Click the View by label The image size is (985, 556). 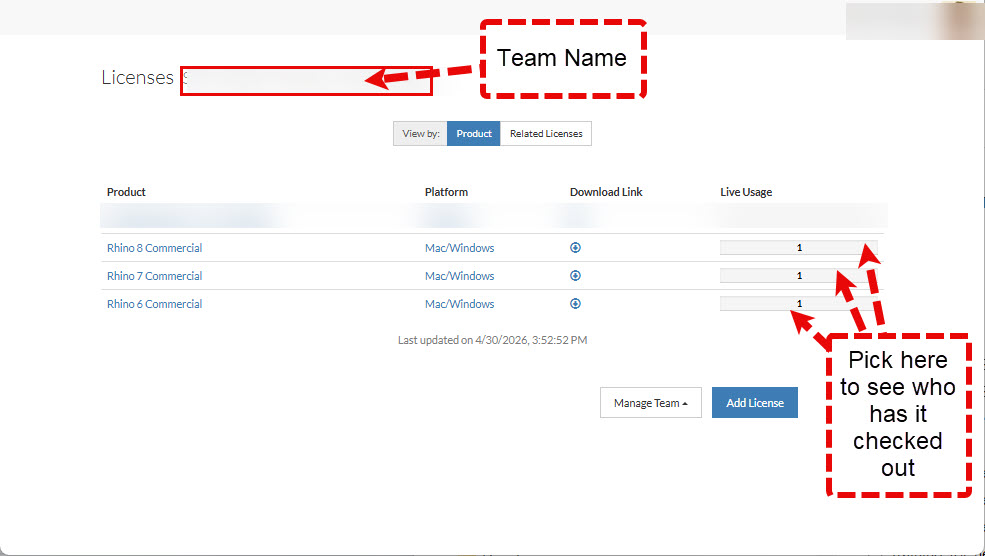coord(420,134)
